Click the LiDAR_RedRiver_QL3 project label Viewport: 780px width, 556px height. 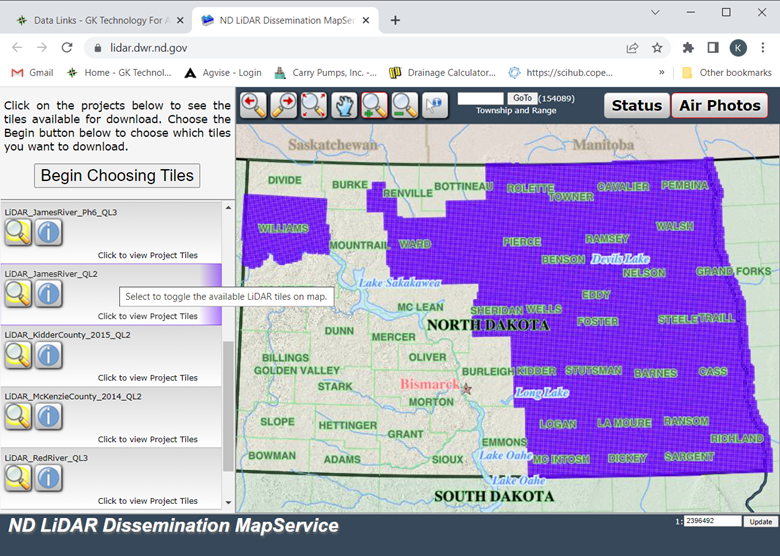coord(46,458)
